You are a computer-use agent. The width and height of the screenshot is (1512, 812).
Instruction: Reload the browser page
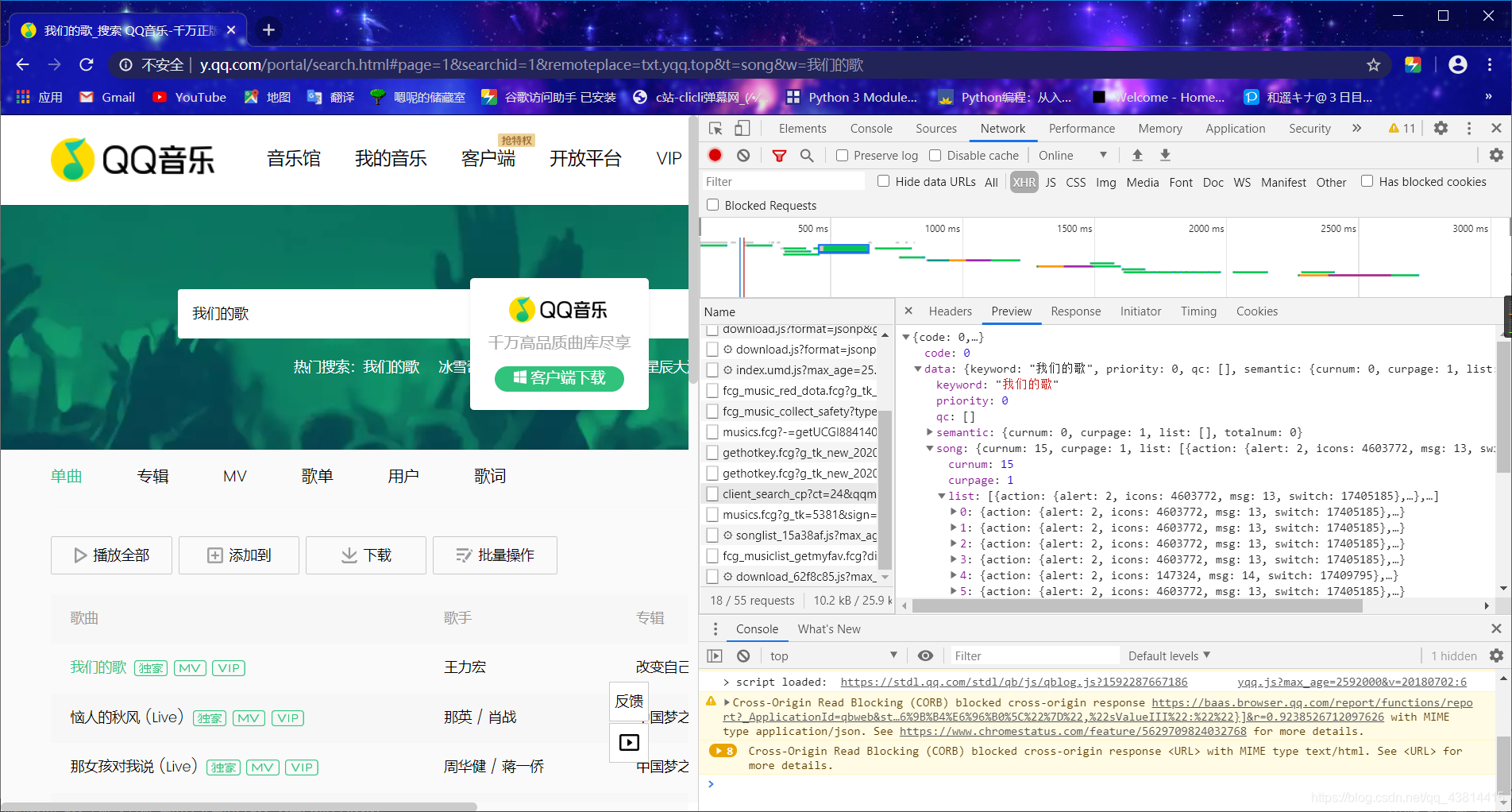[87, 65]
